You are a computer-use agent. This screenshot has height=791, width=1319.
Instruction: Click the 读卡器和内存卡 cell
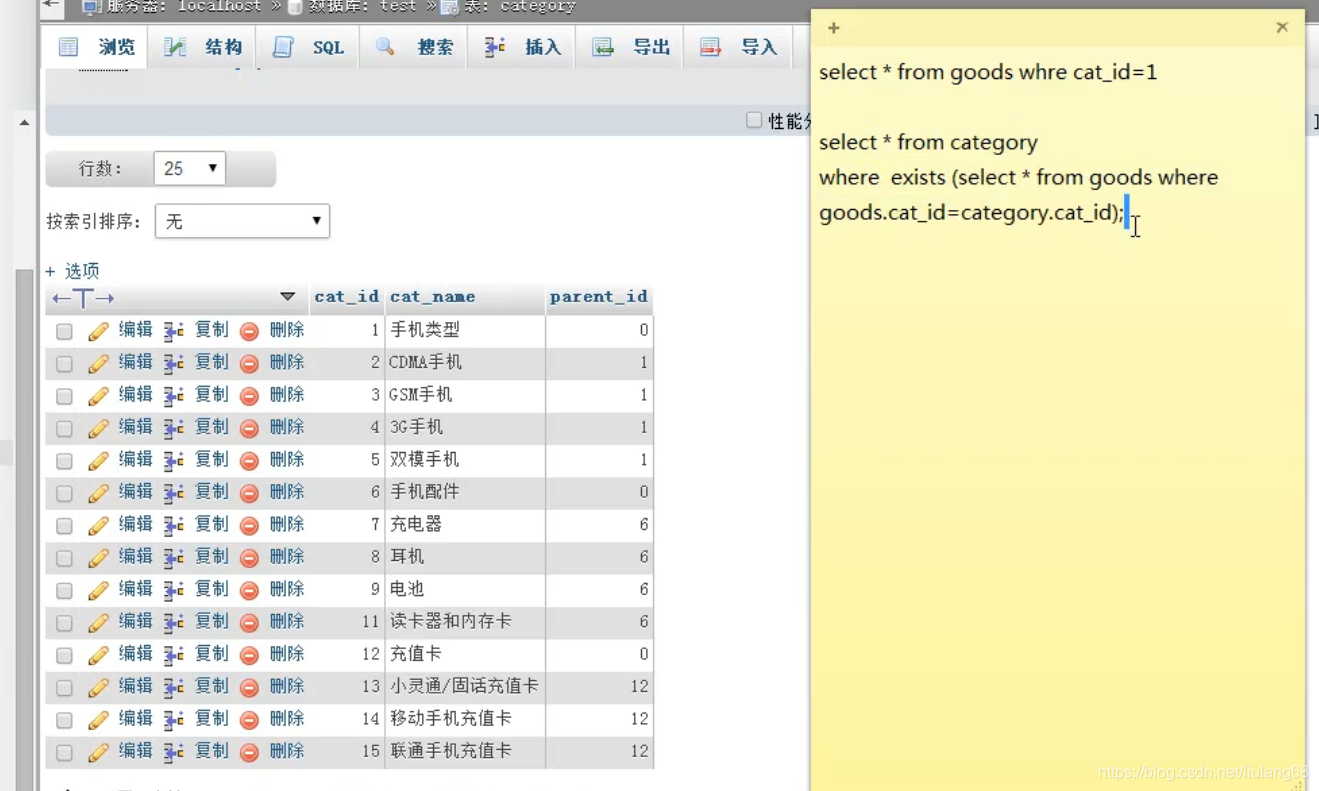pyautogui.click(x=465, y=621)
